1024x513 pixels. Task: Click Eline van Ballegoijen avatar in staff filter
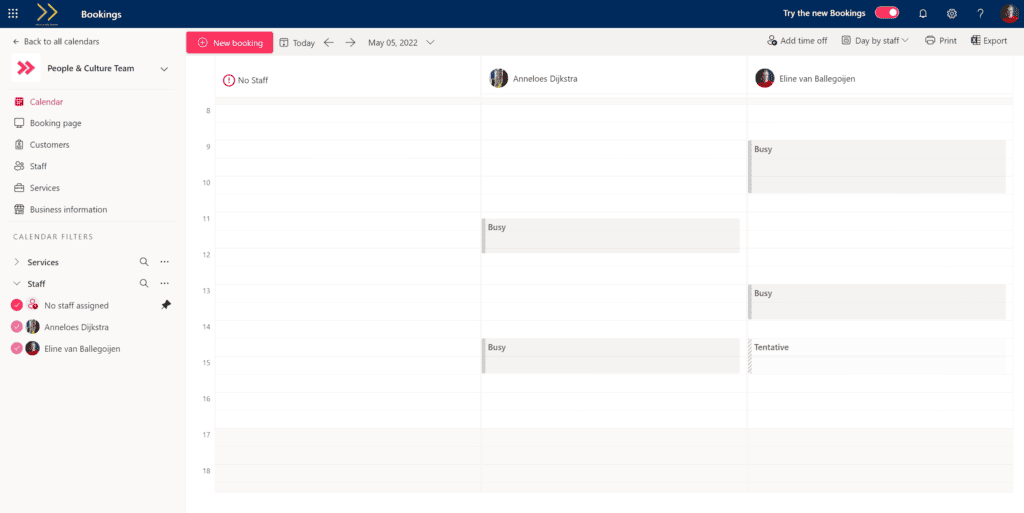click(x=33, y=349)
